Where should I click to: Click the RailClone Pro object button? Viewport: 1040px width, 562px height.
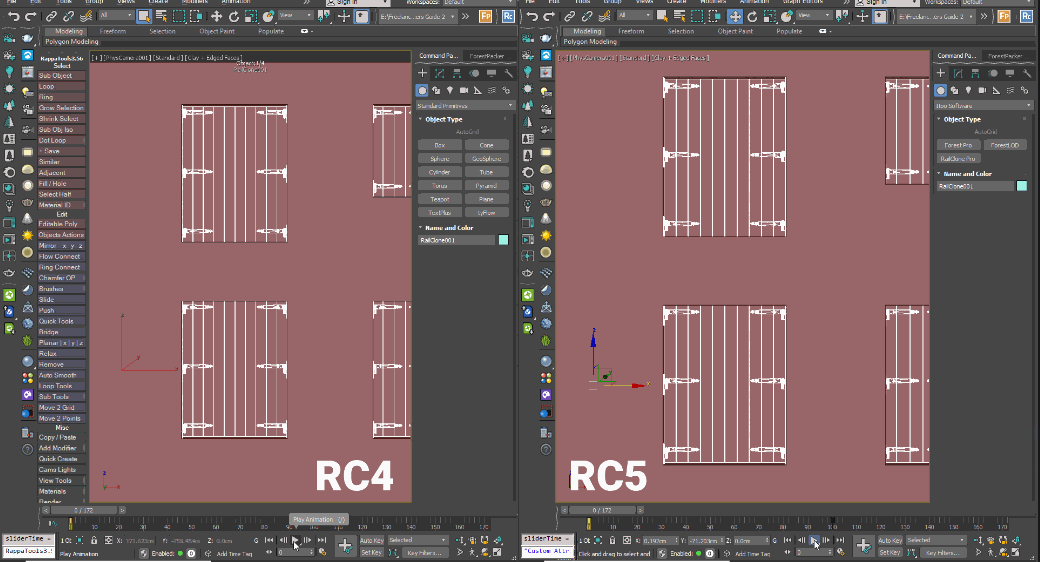957,158
